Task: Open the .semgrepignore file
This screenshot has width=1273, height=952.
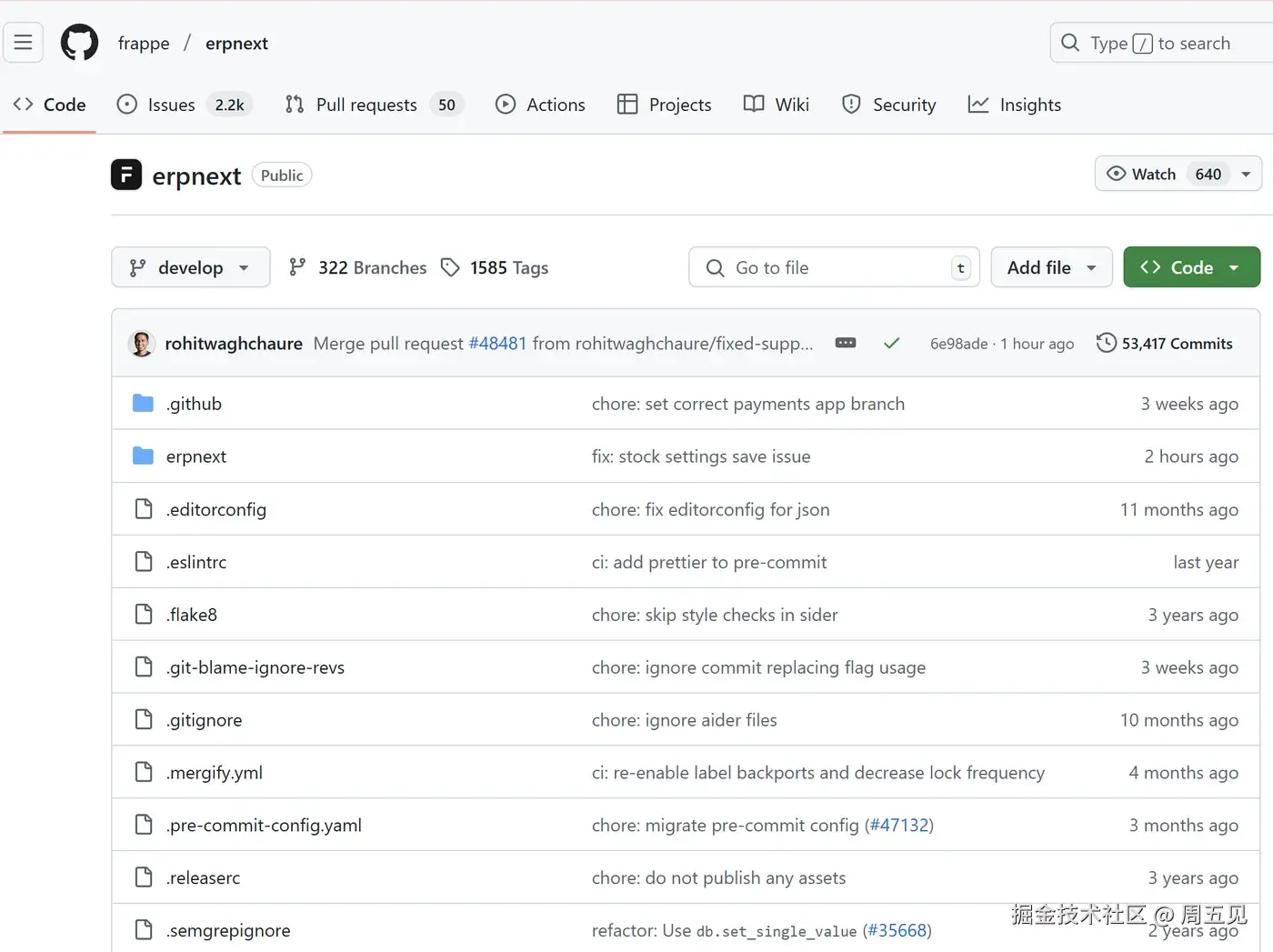Action: click(228, 931)
